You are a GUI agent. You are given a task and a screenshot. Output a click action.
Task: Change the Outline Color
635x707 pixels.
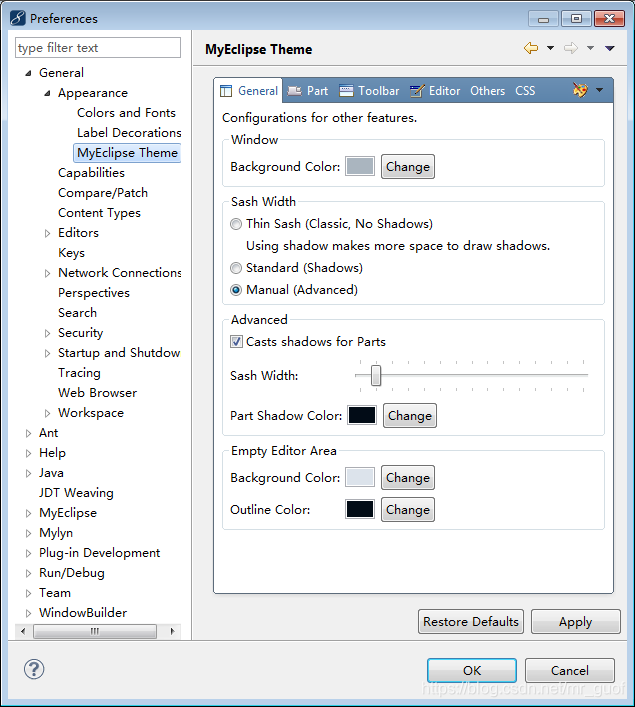[408, 510]
